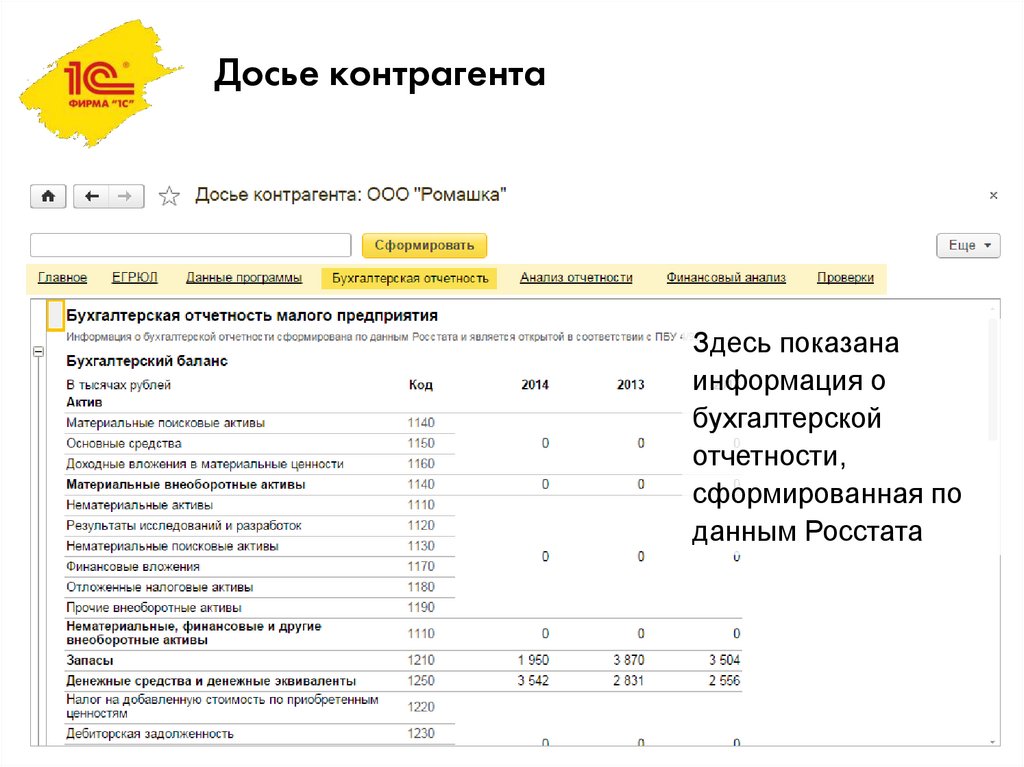Go to the Анализ отчетности tab
Image resolution: width=1024 pixels, height=767 pixels.
(x=576, y=278)
